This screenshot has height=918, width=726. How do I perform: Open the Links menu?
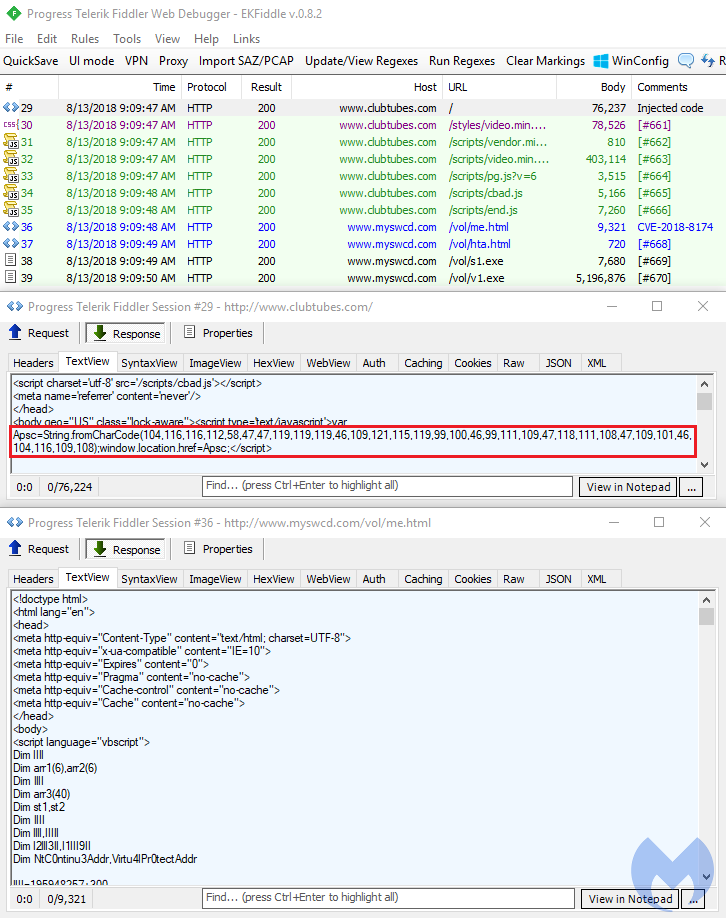point(246,39)
